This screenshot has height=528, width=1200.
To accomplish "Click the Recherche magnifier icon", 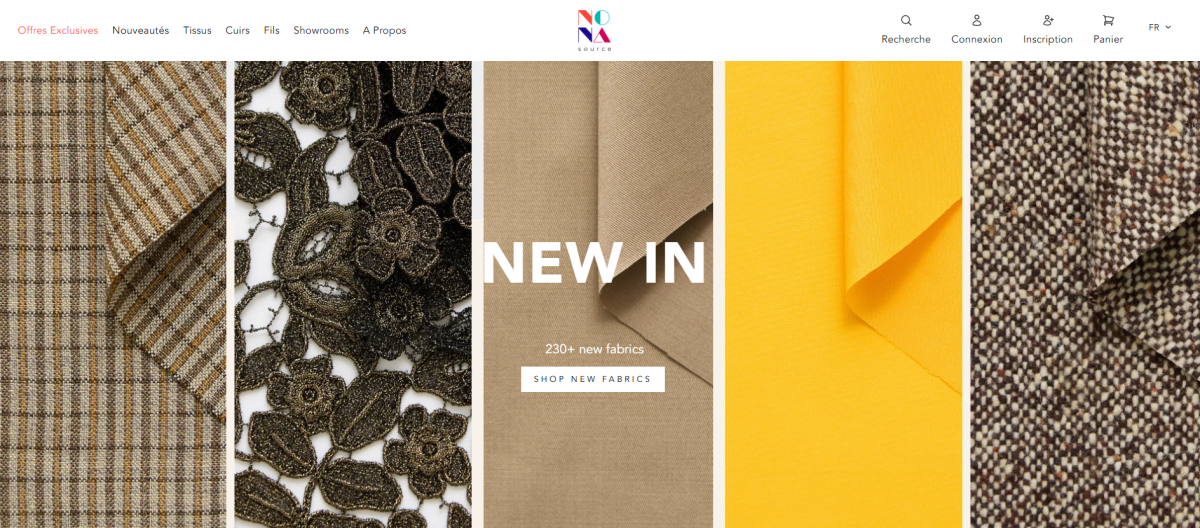I will coord(906,20).
